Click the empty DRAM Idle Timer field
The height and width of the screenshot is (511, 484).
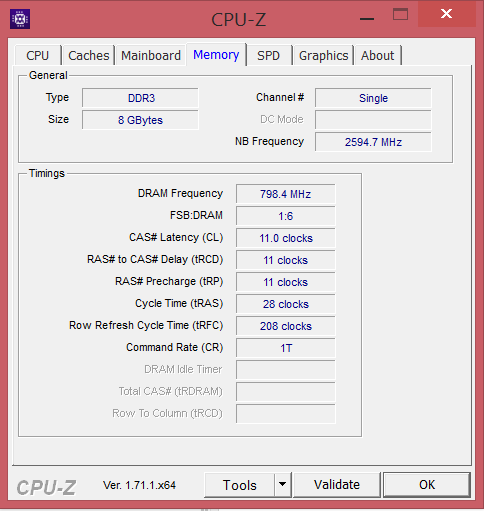(x=286, y=370)
